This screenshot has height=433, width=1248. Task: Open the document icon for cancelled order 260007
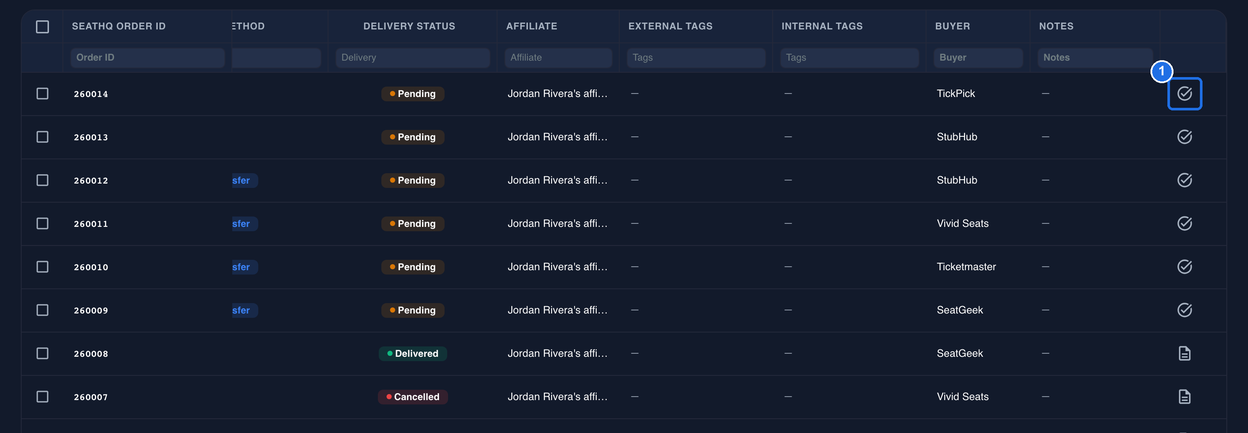[x=1185, y=397]
